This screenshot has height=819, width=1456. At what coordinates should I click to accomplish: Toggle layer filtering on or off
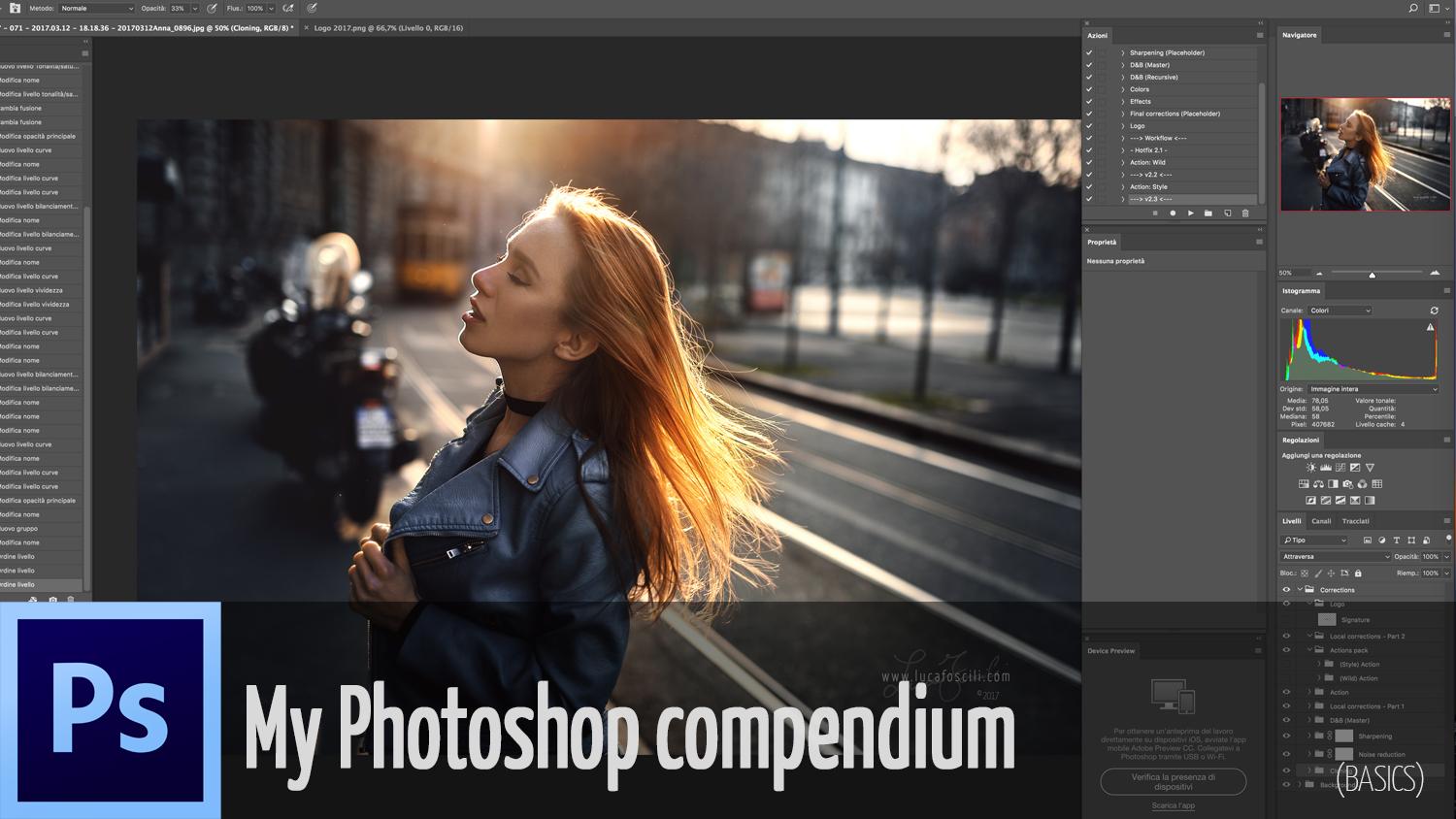click(1448, 539)
